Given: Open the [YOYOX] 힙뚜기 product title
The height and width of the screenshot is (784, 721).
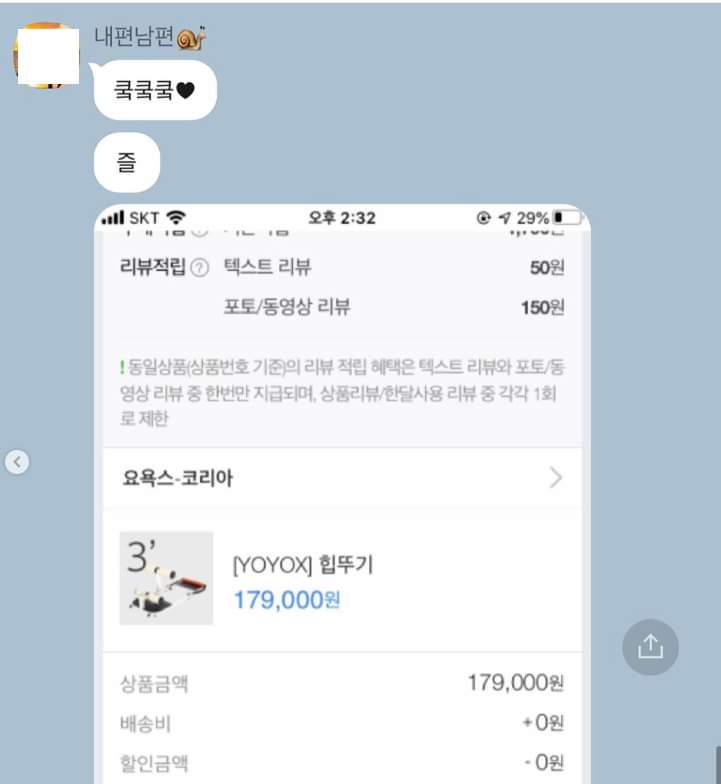Looking at the screenshot, I should (x=303, y=565).
